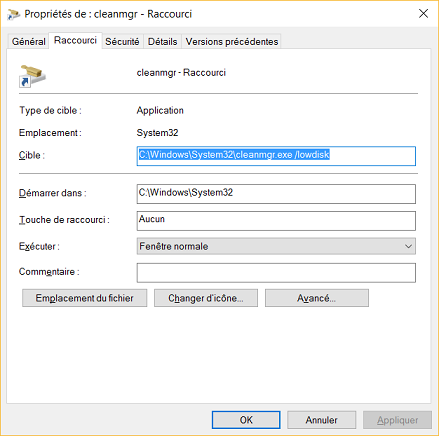Screen dimensions: 439x436
Task: Click Changer d'icône button
Action: (206, 298)
